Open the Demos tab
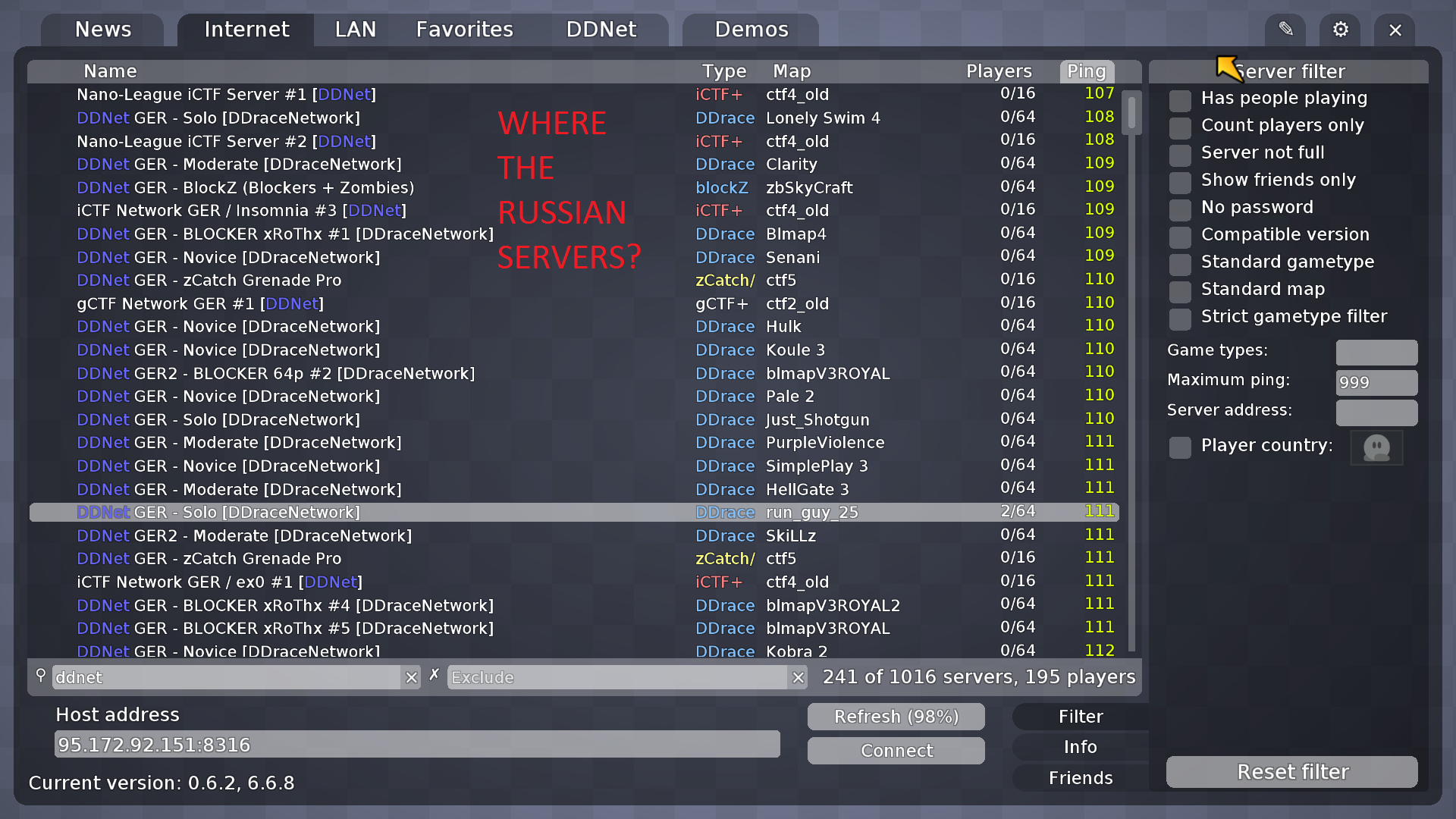Screen dimensions: 1456x819 pyautogui.click(x=750, y=30)
